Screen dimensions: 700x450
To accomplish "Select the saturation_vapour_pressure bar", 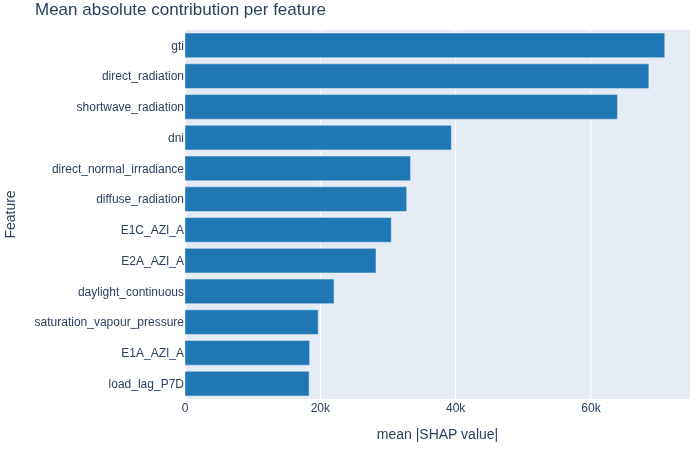I will (252, 322).
